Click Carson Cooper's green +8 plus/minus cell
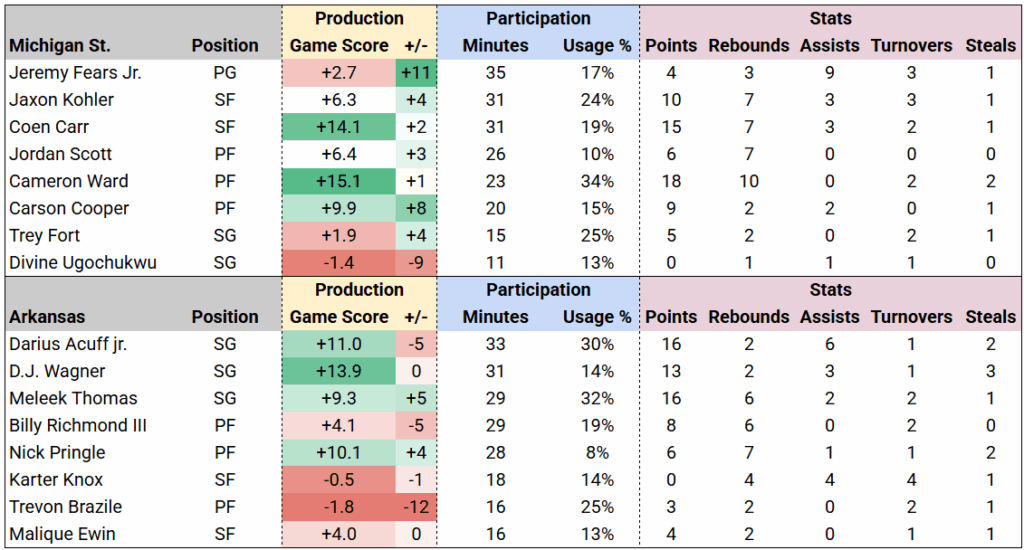This screenshot has width=1024, height=550. pyautogui.click(x=416, y=209)
